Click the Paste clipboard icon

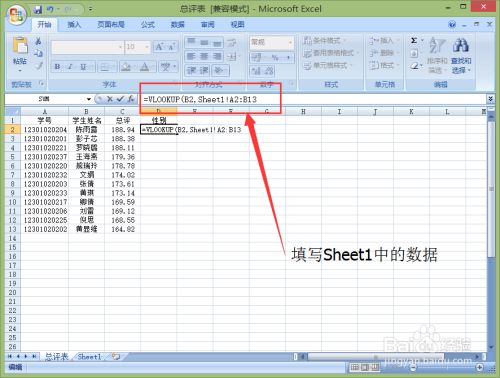(x=20, y=45)
